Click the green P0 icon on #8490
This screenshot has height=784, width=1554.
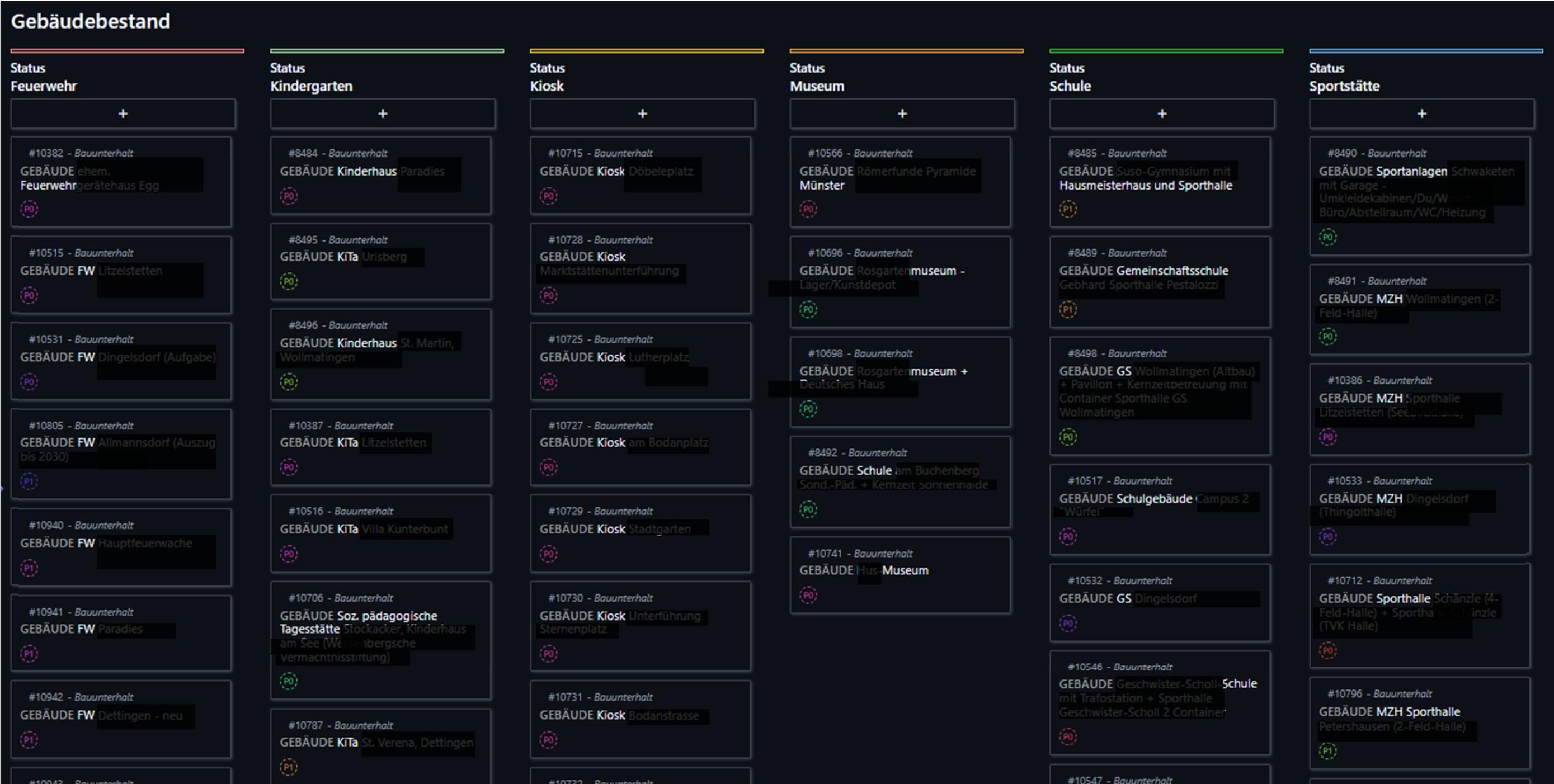[x=1327, y=237]
